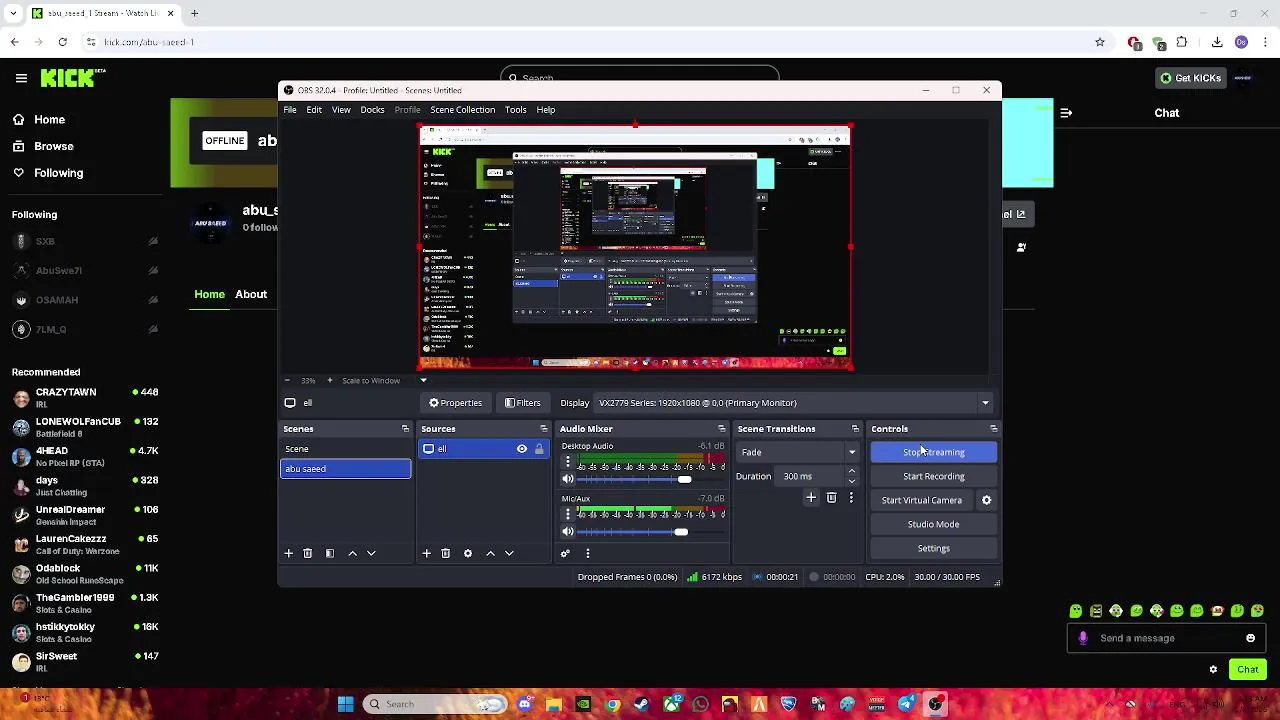Pop out the Controls dock
This screenshot has width=1280, height=720.
point(993,429)
